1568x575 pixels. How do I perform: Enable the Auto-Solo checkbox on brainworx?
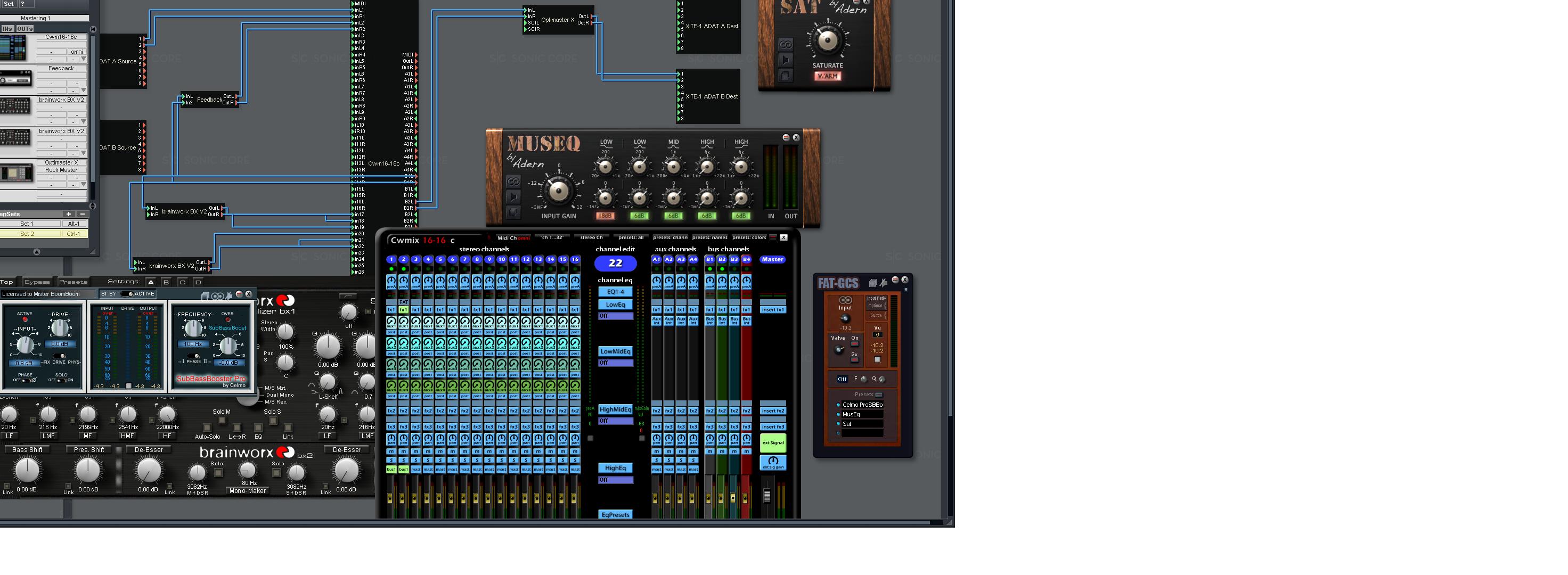click(207, 429)
